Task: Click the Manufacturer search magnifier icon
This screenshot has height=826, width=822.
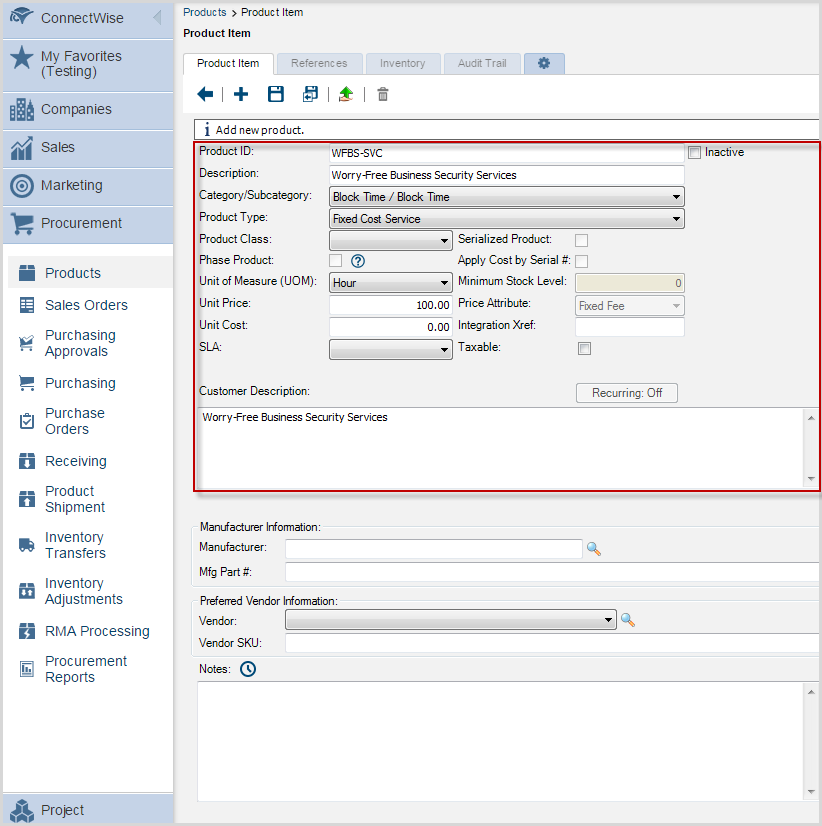Action: pos(593,549)
